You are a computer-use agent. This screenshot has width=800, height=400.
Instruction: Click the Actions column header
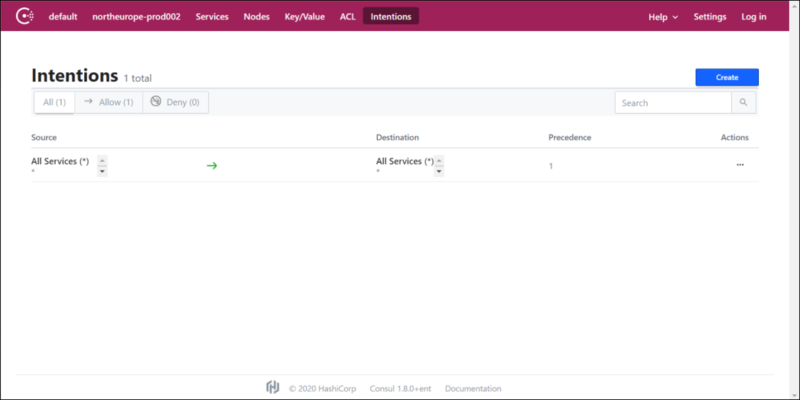pos(735,137)
